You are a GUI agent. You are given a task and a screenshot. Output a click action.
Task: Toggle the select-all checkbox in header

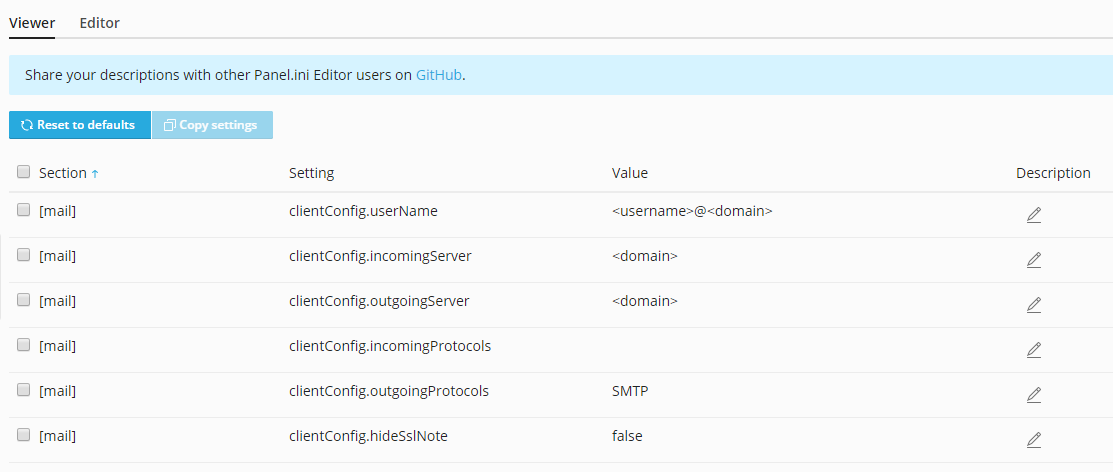pos(24,172)
